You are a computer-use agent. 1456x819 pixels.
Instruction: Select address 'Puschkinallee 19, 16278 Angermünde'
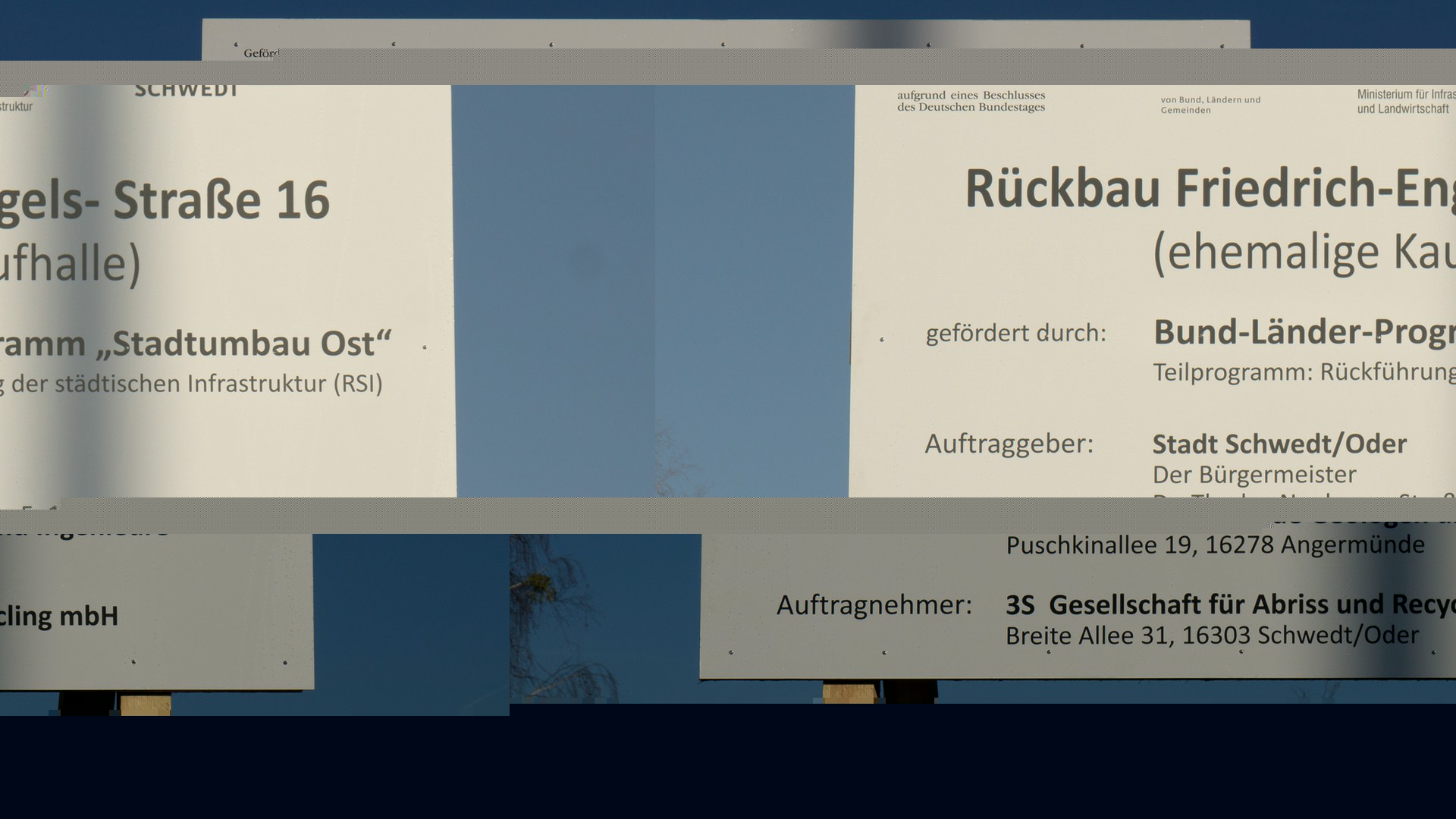(x=1216, y=544)
